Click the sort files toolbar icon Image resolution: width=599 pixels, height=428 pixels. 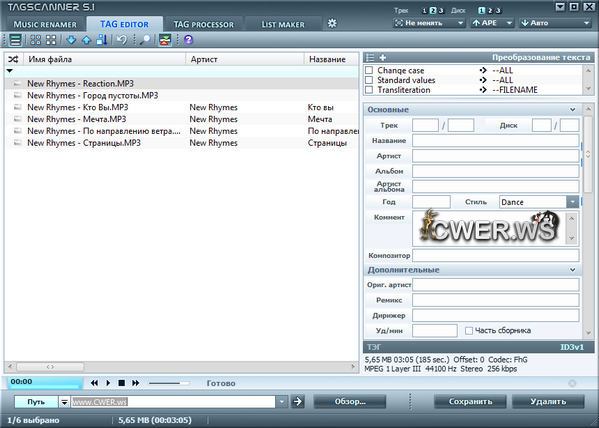pyautogui.click(x=102, y=40)
